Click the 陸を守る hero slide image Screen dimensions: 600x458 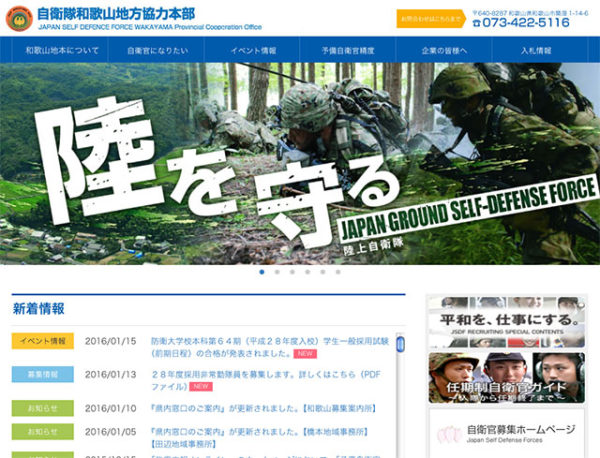300,163
